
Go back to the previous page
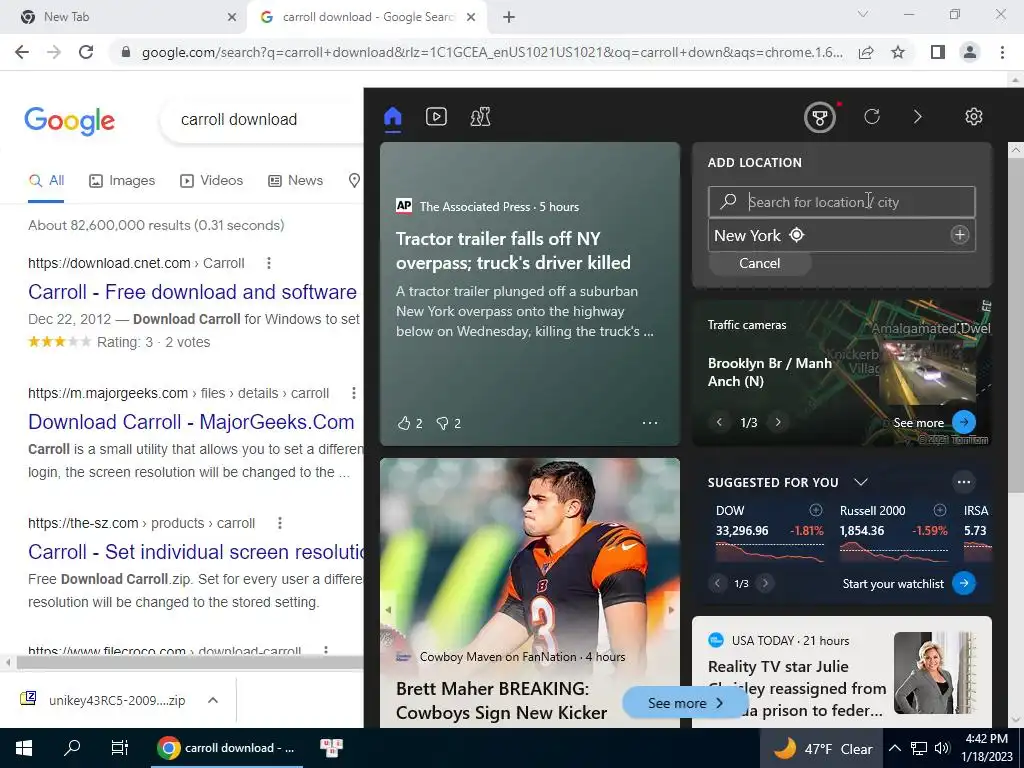pyautogui.click(x=22, y=52)
